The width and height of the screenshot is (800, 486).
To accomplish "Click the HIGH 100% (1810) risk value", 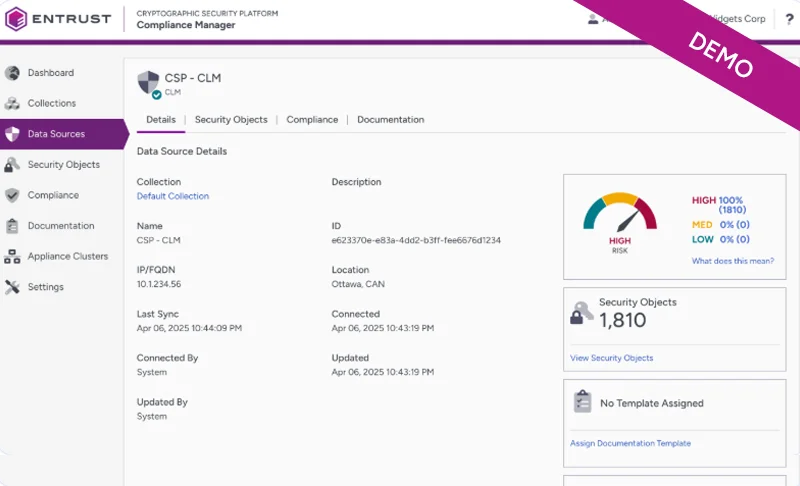I will 719,205.
